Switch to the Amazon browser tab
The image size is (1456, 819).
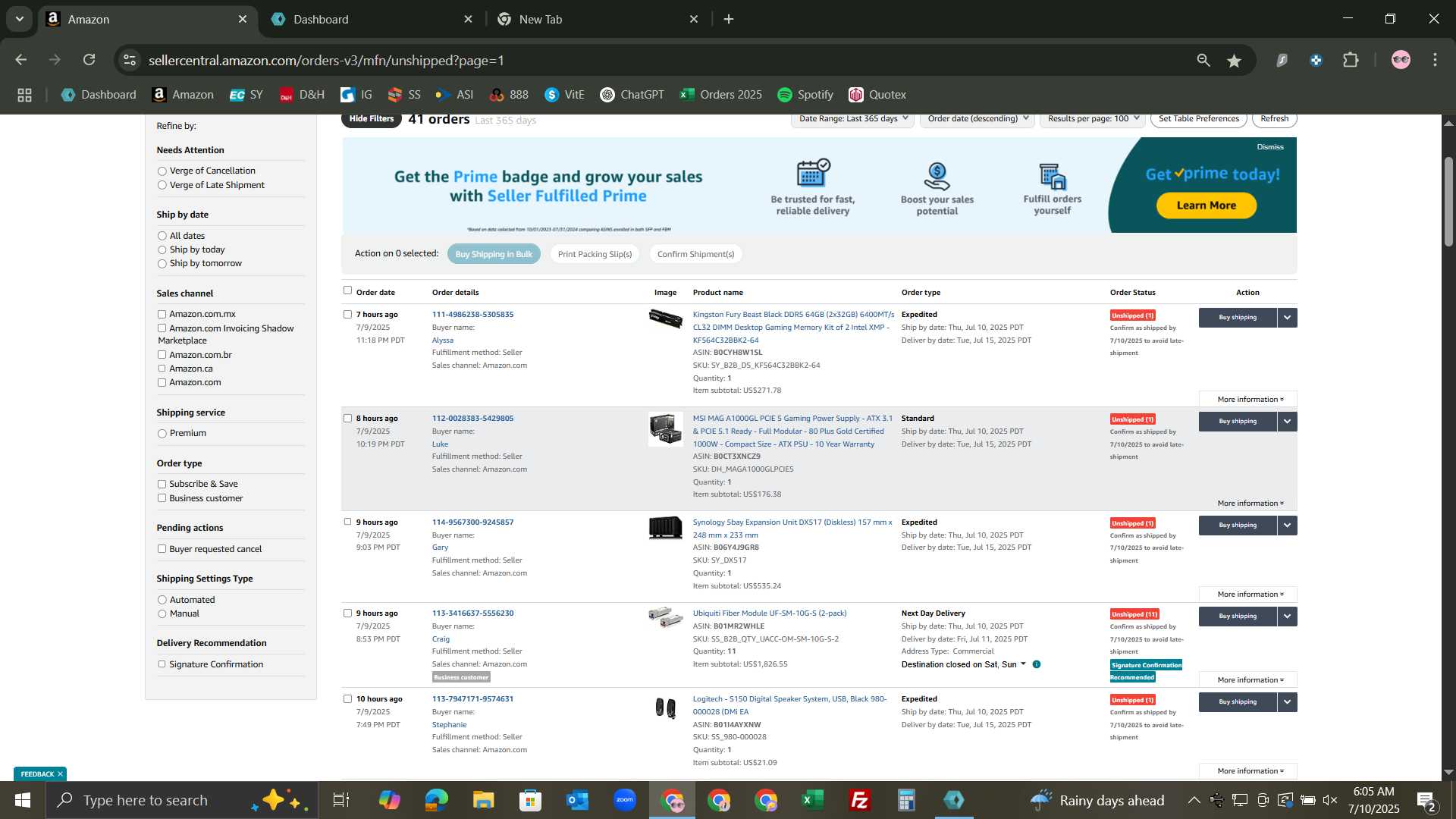point(146,19)
